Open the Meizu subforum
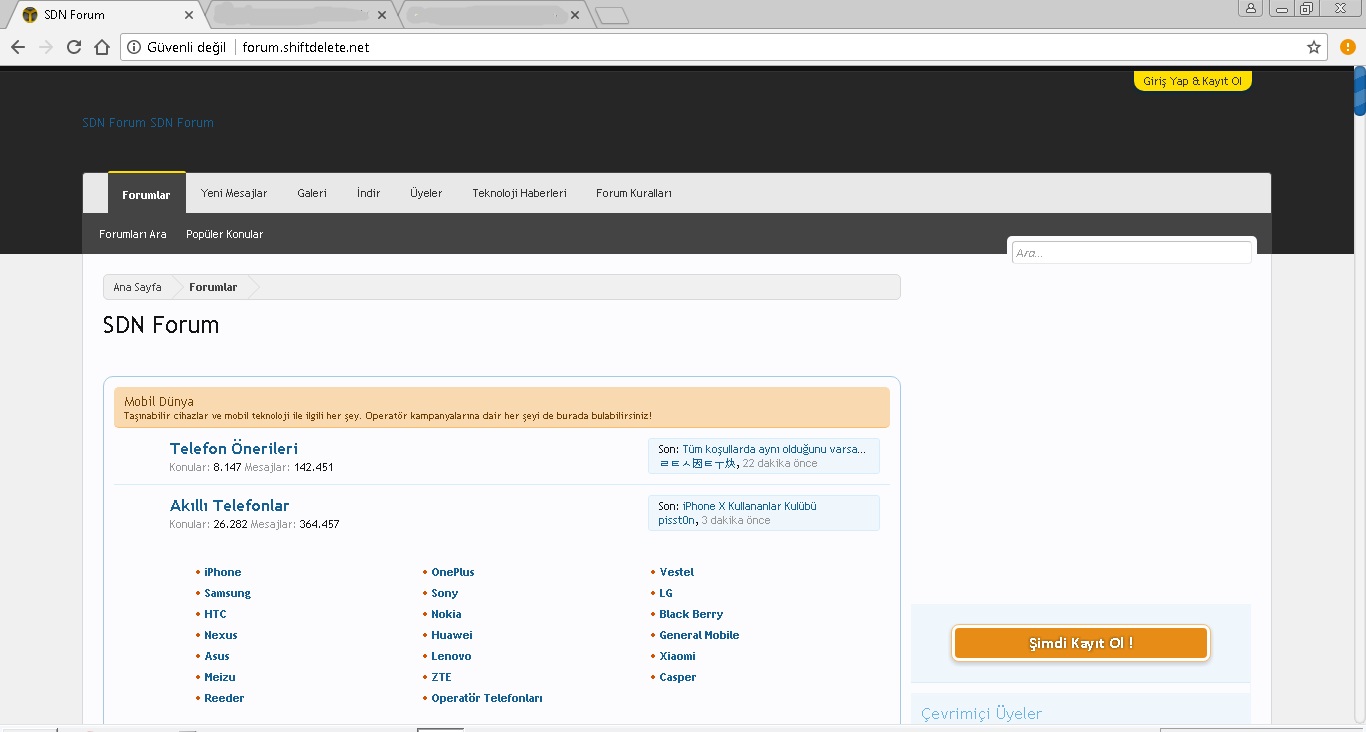Image resolution: width=1366 pixels, height=732 pixels. click(x=220, y=677)
